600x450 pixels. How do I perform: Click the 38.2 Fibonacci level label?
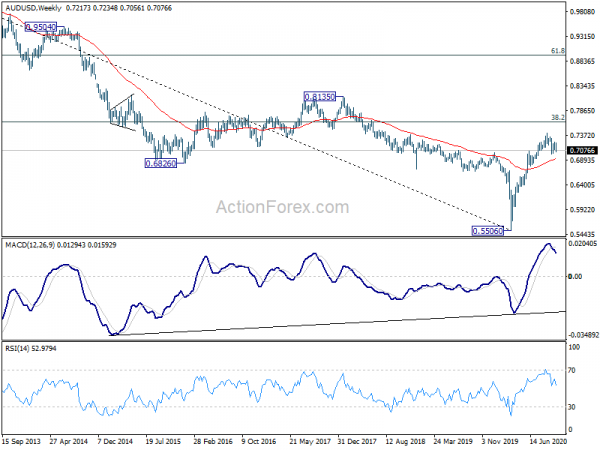click(558, 117)
